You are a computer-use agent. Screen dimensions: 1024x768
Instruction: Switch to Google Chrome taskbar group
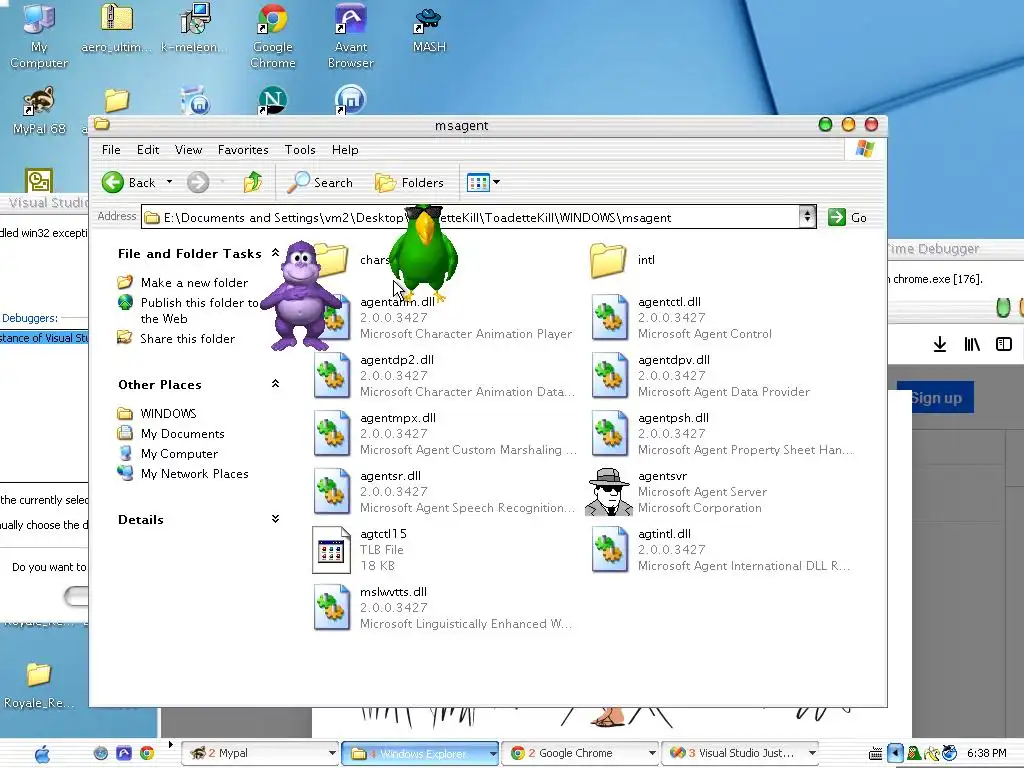pos(582,753)
